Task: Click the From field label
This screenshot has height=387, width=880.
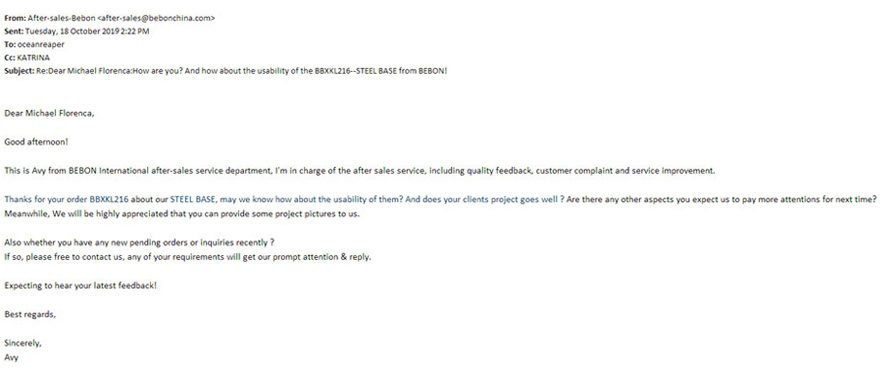Action: (15, 18)
